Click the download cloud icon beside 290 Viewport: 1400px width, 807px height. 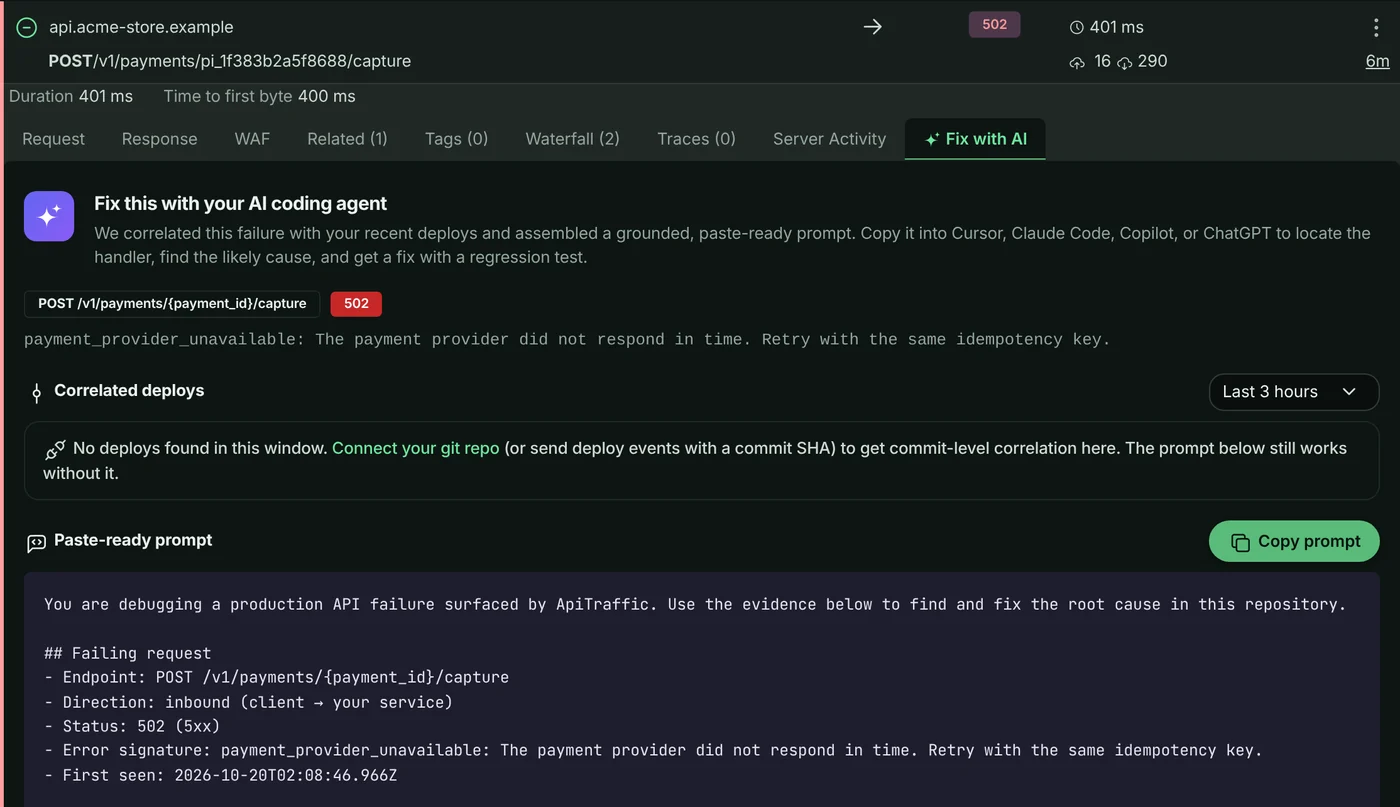pyautogui.click(x=1125, y=62)
